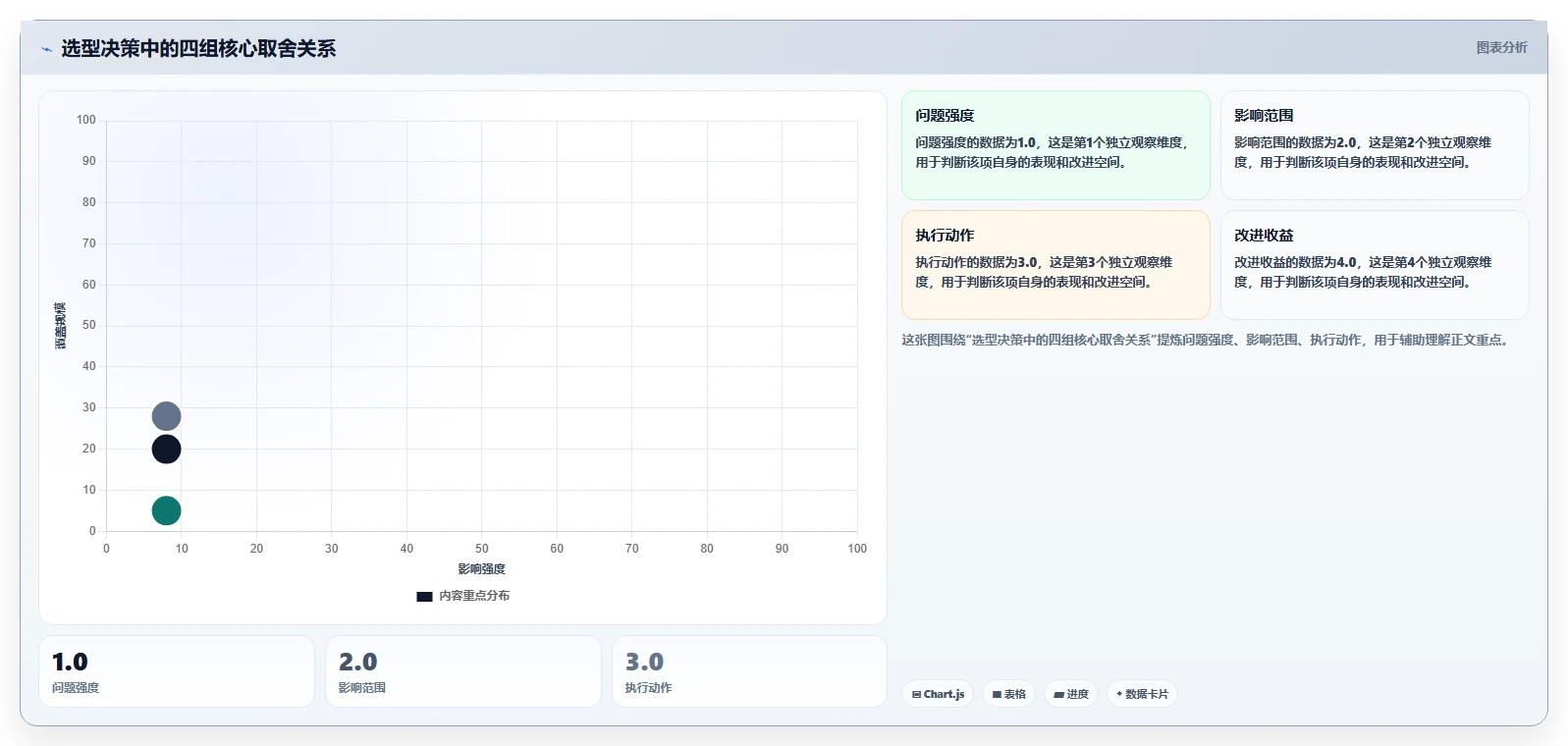Select the gray scatter point near 28
1568x746 pixels.
tap(166, 416)
